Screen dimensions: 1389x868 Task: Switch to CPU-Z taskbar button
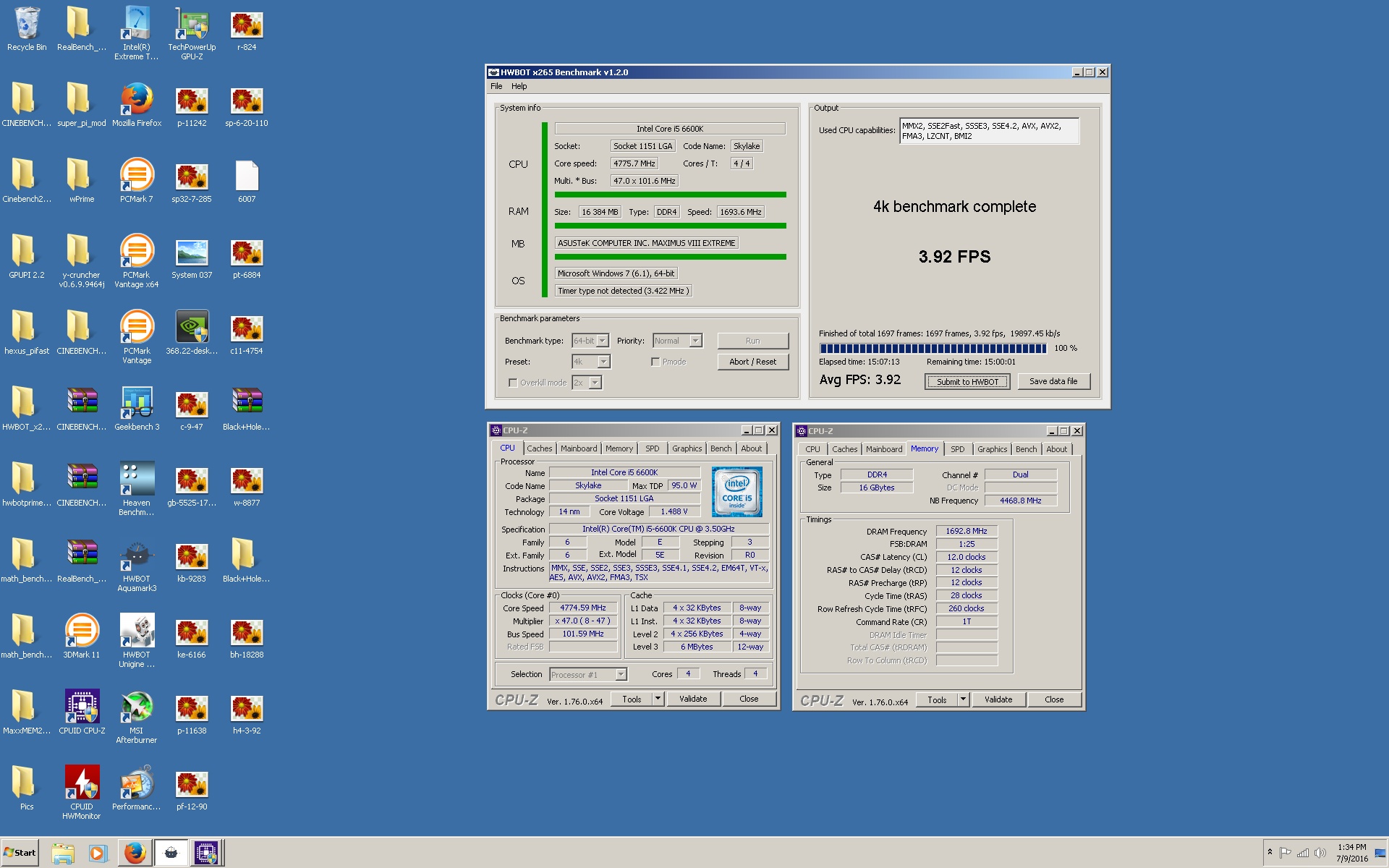tap(205, 854)
